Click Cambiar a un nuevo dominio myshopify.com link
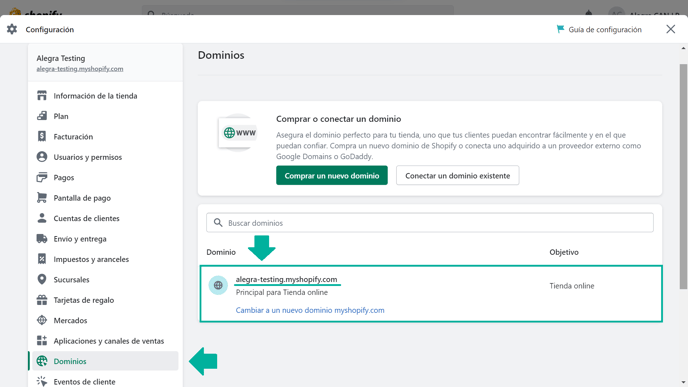The width and height of the screenshot is (688, 387). (x=310, y=310)
